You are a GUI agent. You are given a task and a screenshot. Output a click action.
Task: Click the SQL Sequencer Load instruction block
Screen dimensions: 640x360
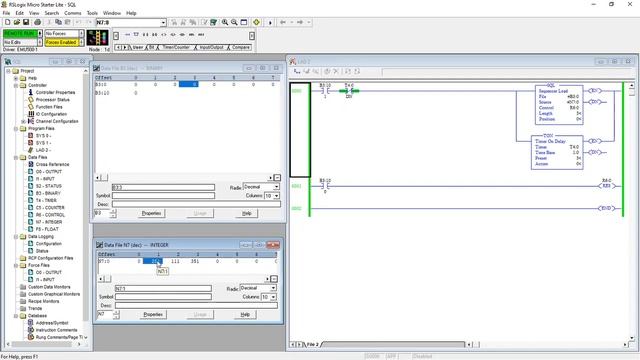coord(559,104)
